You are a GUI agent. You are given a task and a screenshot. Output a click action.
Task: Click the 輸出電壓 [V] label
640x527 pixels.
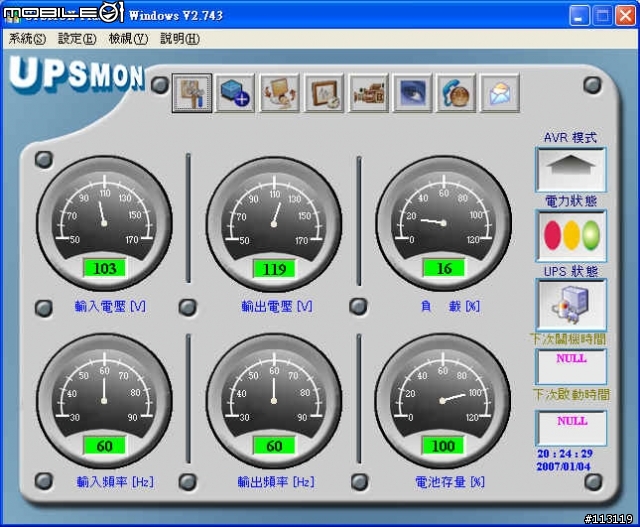tap(277, 306)
